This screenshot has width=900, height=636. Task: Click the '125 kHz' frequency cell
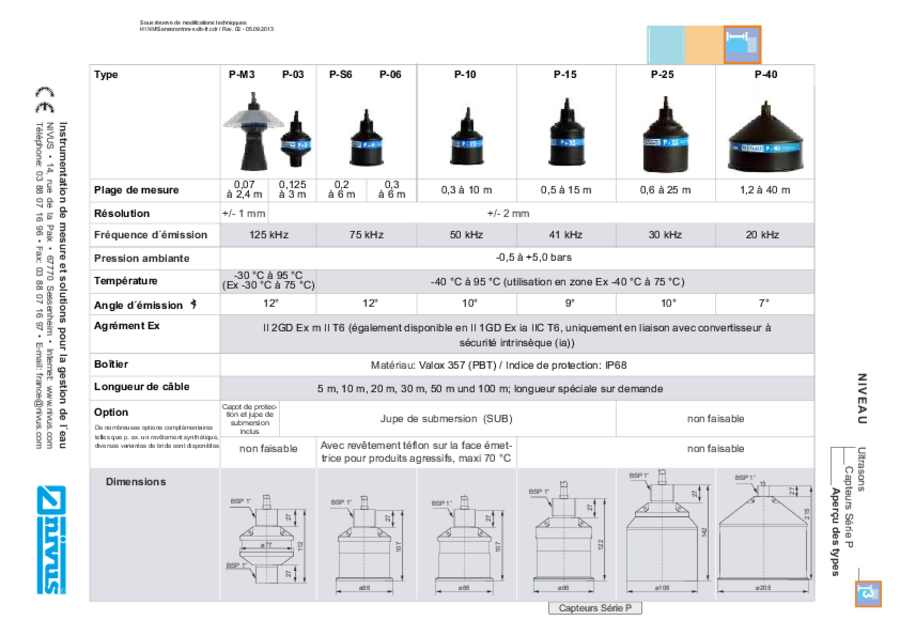(x=269, y=235)
